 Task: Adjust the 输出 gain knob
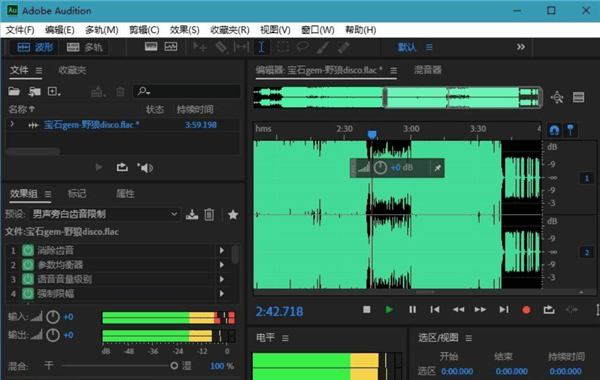click(x=53, y=335)
